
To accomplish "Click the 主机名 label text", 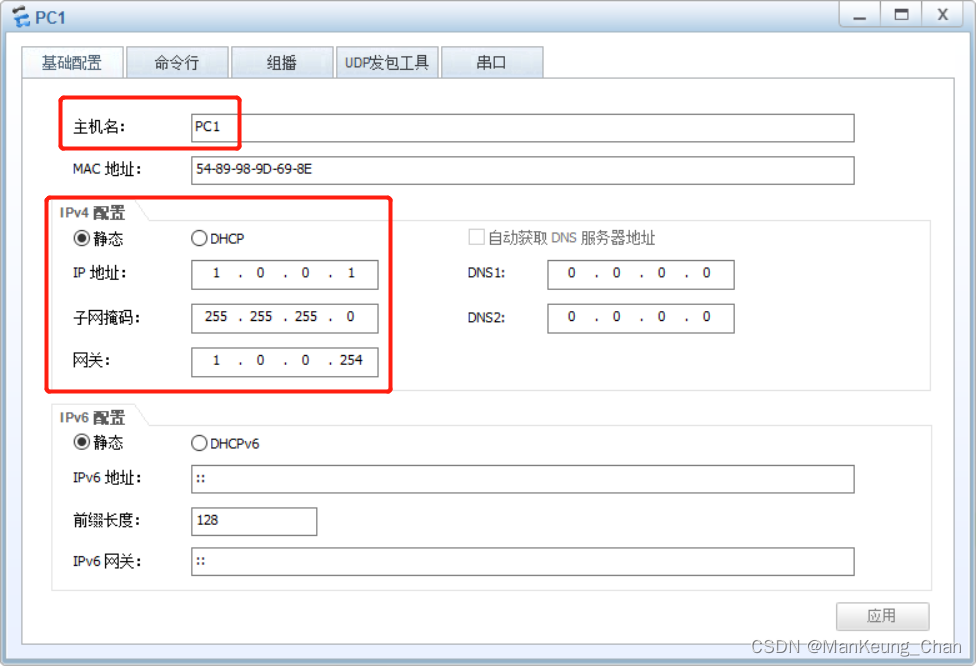I will point(99,127).
